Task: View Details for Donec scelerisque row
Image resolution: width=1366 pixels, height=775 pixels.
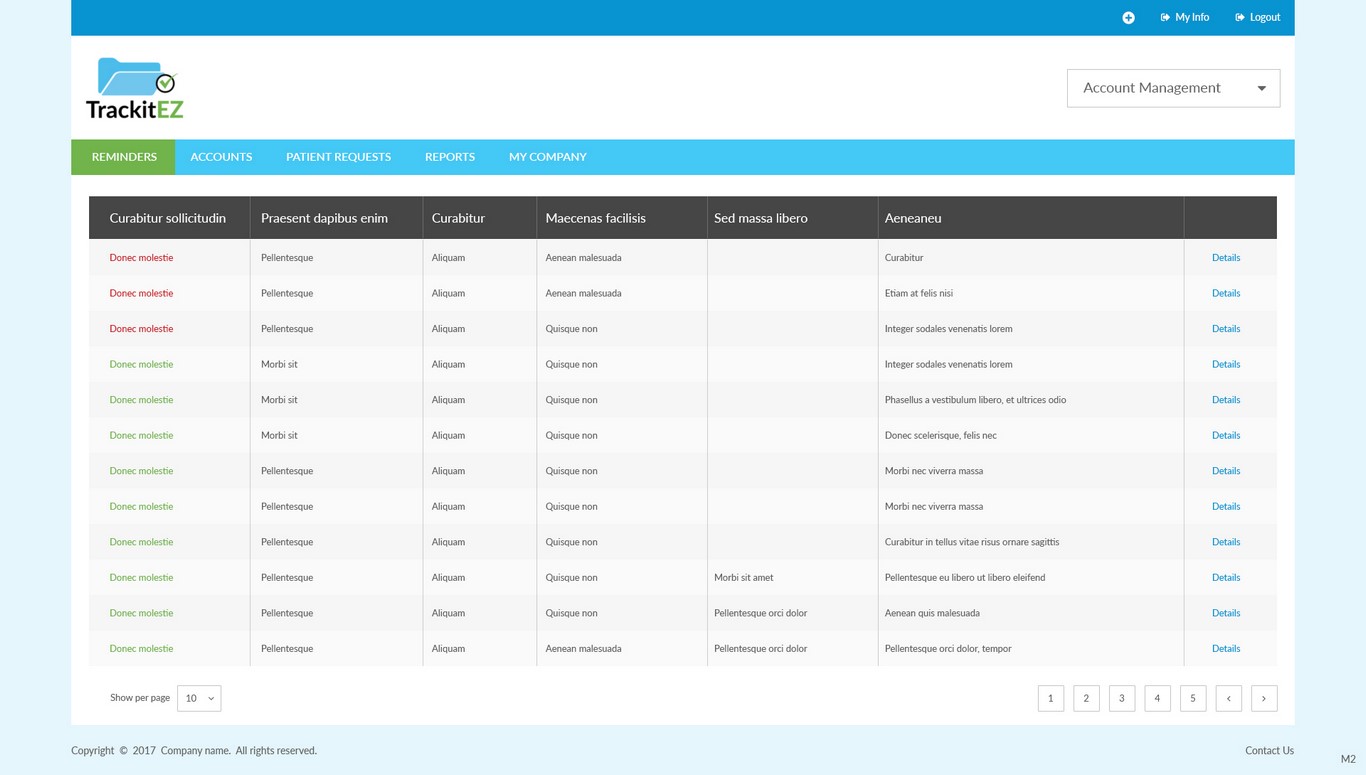Action: tap(1225, 435)
